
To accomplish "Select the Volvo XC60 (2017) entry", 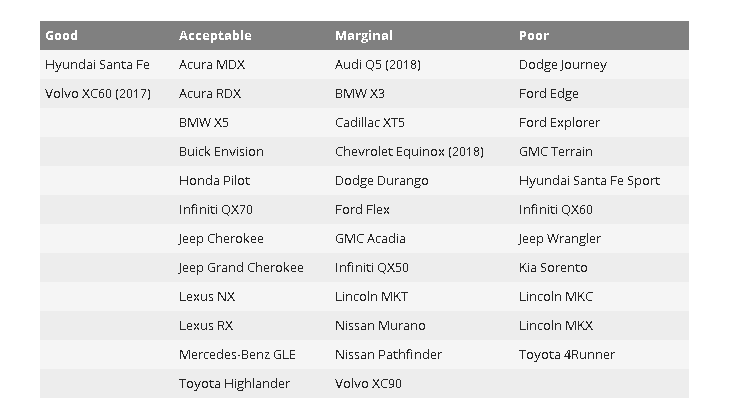I will pyautogui.click(x=98, y=94).
